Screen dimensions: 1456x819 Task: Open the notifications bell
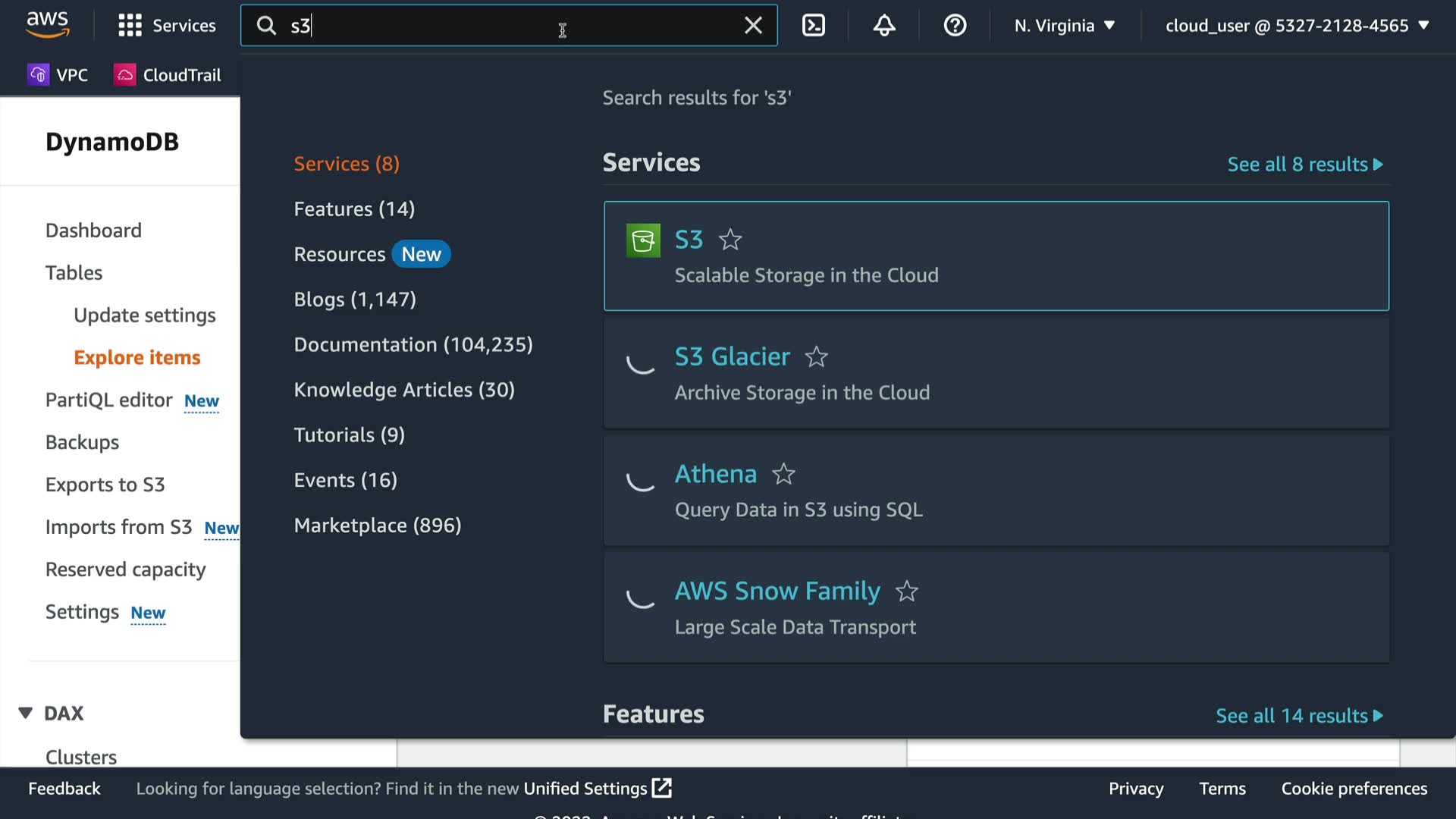click(883, 26)
